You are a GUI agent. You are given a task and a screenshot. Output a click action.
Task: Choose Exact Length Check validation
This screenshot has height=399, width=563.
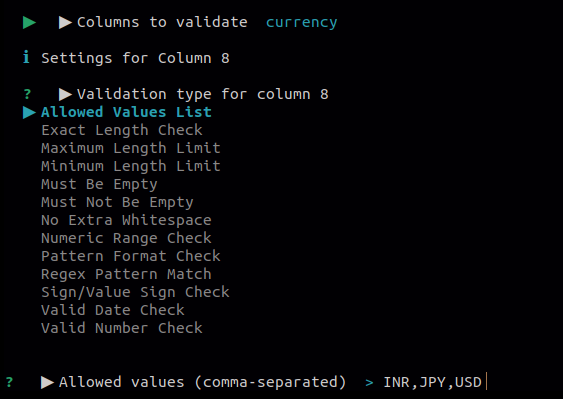coord(122,130)
